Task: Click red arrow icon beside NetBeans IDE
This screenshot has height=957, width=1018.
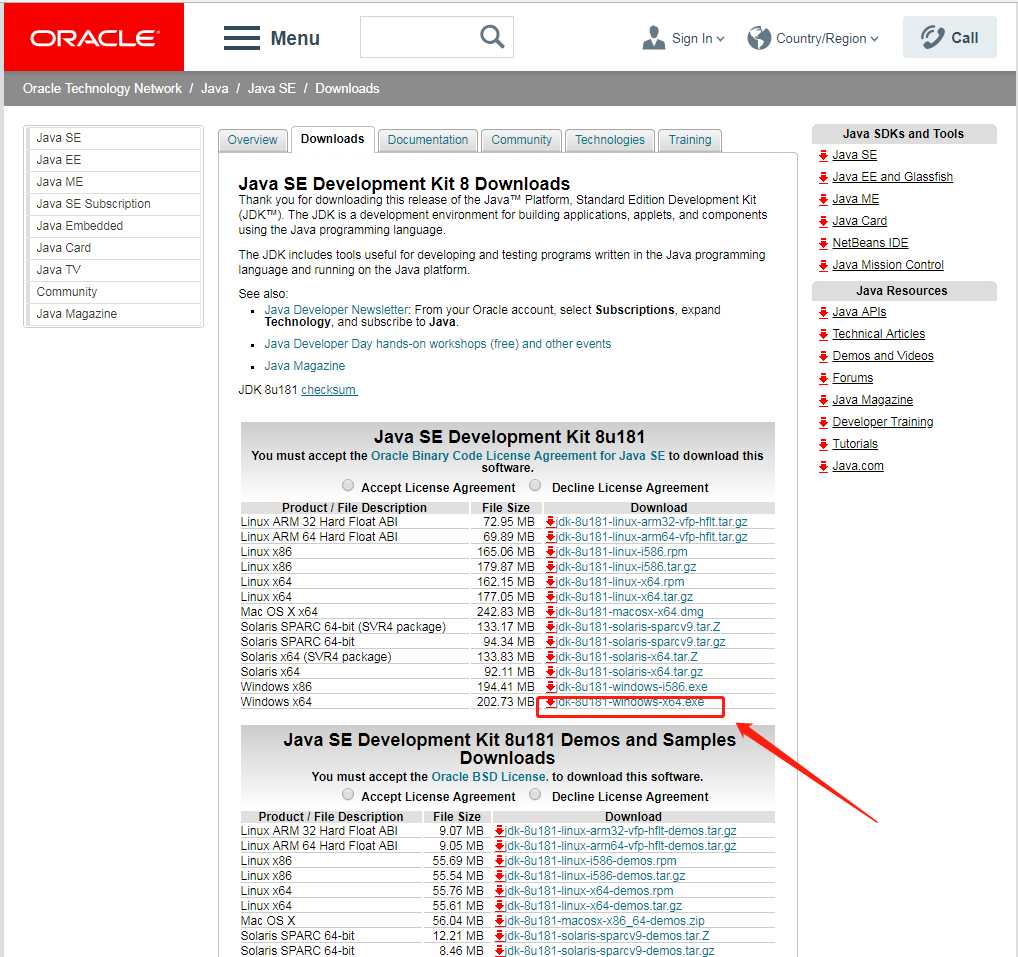Action: pos(823,243)
